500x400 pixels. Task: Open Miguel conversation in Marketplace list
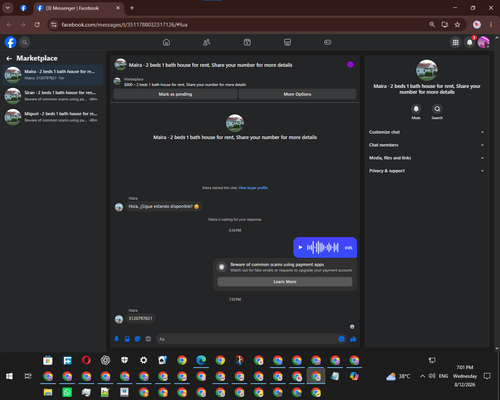pyautogui.click(x=53, y=117)
